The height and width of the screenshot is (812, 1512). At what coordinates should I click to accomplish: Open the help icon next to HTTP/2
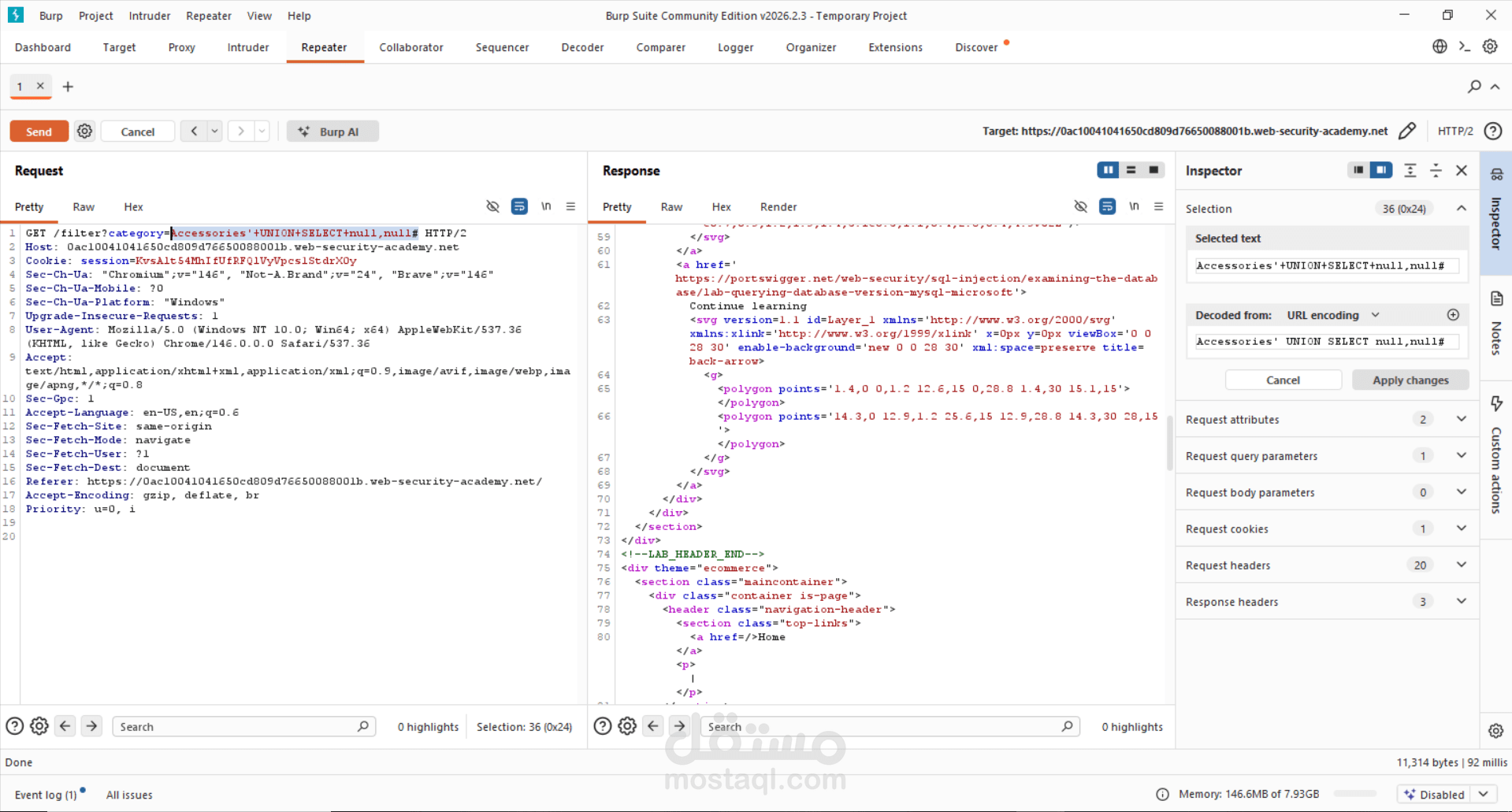point(1493,132)
